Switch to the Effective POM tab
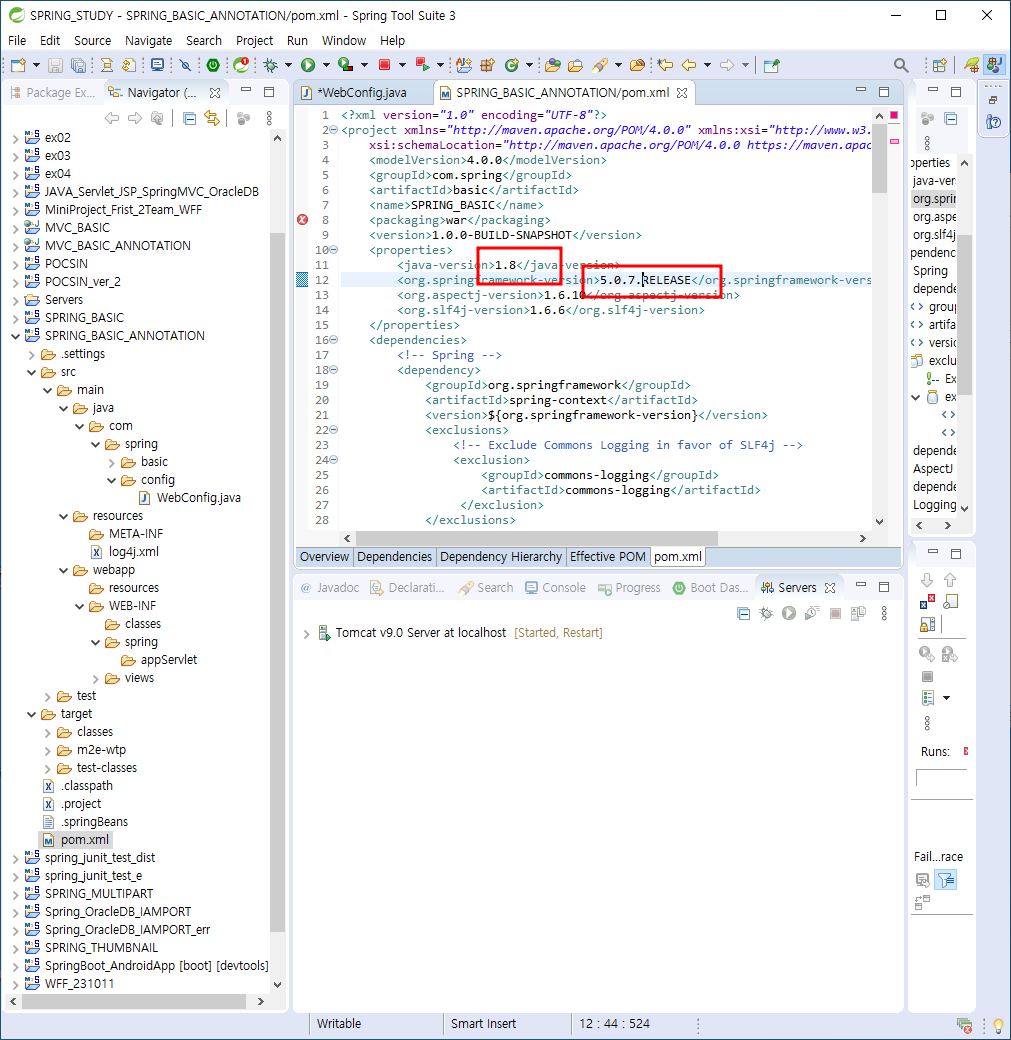 pos(608,556)
